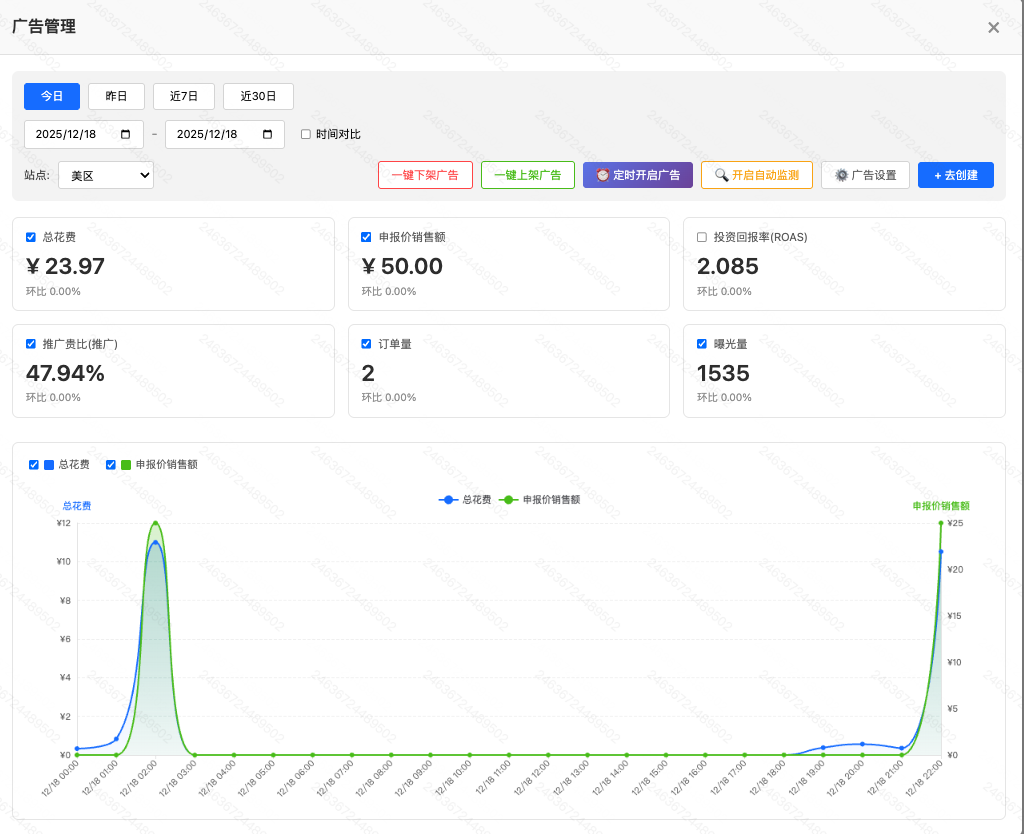Viewport: 1024px width, 834px height.
Task: Open 广告设置 gear button
Action: coord(865,175)
